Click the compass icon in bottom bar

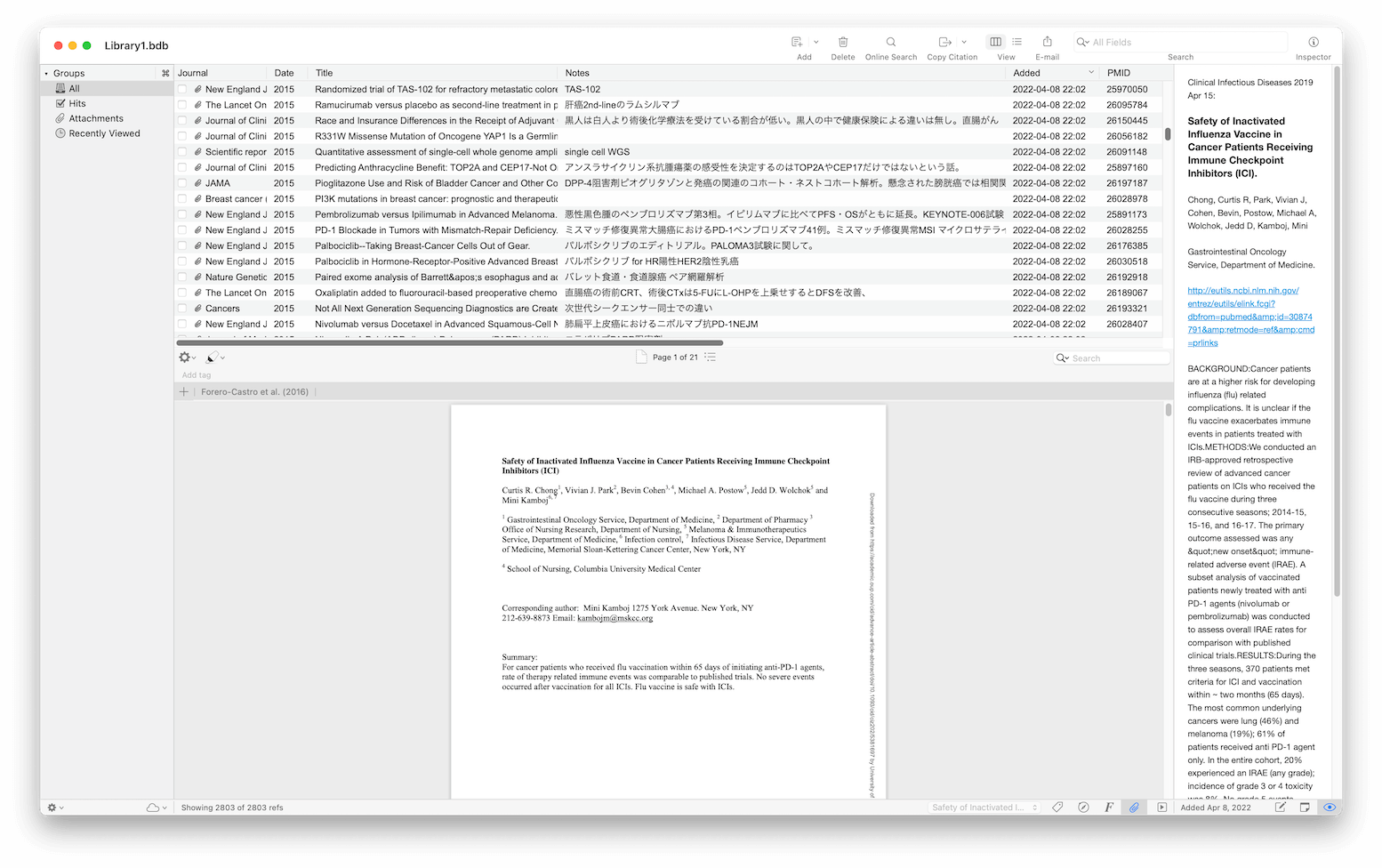click(1083, 808)
